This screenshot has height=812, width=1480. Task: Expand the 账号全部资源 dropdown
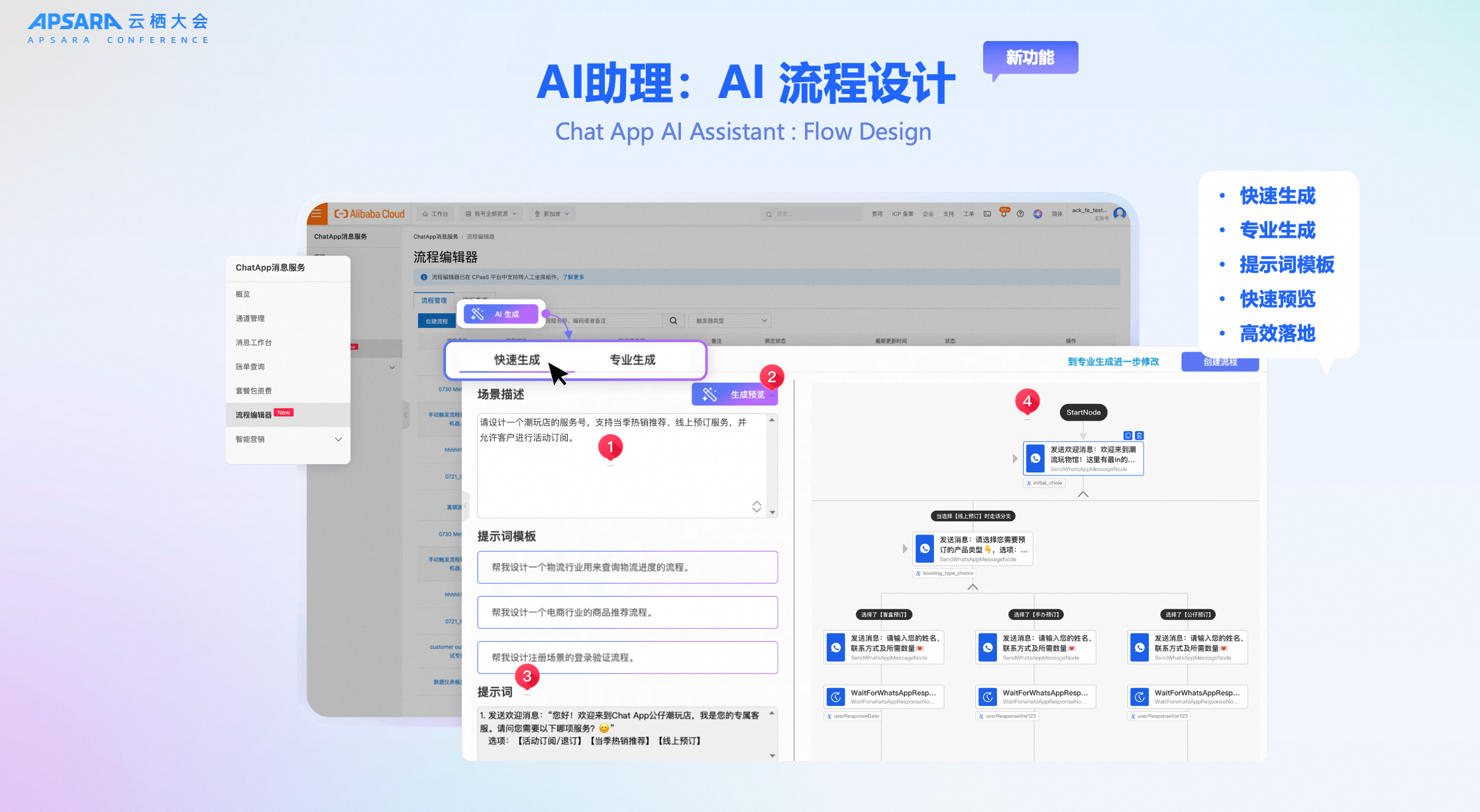(x=491, y=214)
